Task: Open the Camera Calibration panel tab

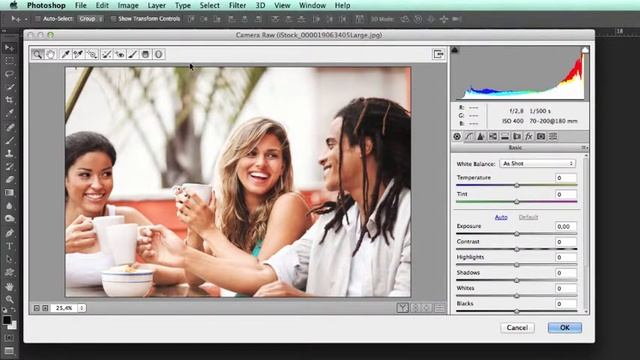Action: (x=541, y=136)
